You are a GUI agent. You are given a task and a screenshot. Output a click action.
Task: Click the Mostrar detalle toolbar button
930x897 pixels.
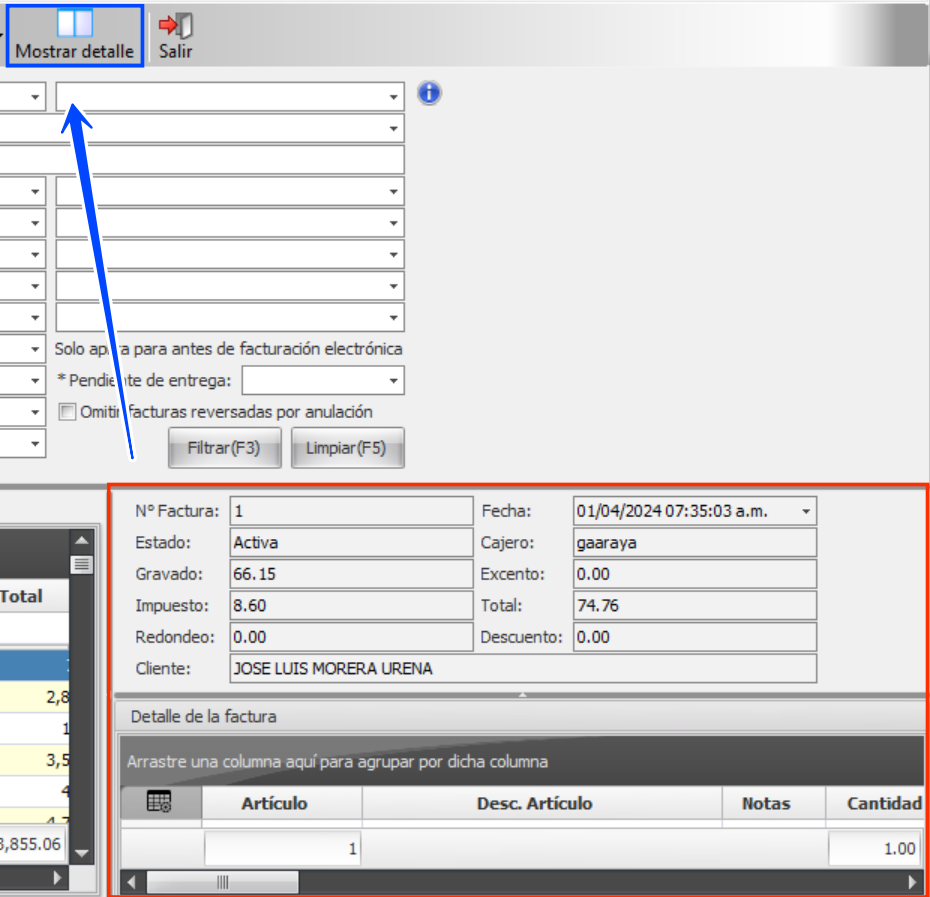click(75, 34)
